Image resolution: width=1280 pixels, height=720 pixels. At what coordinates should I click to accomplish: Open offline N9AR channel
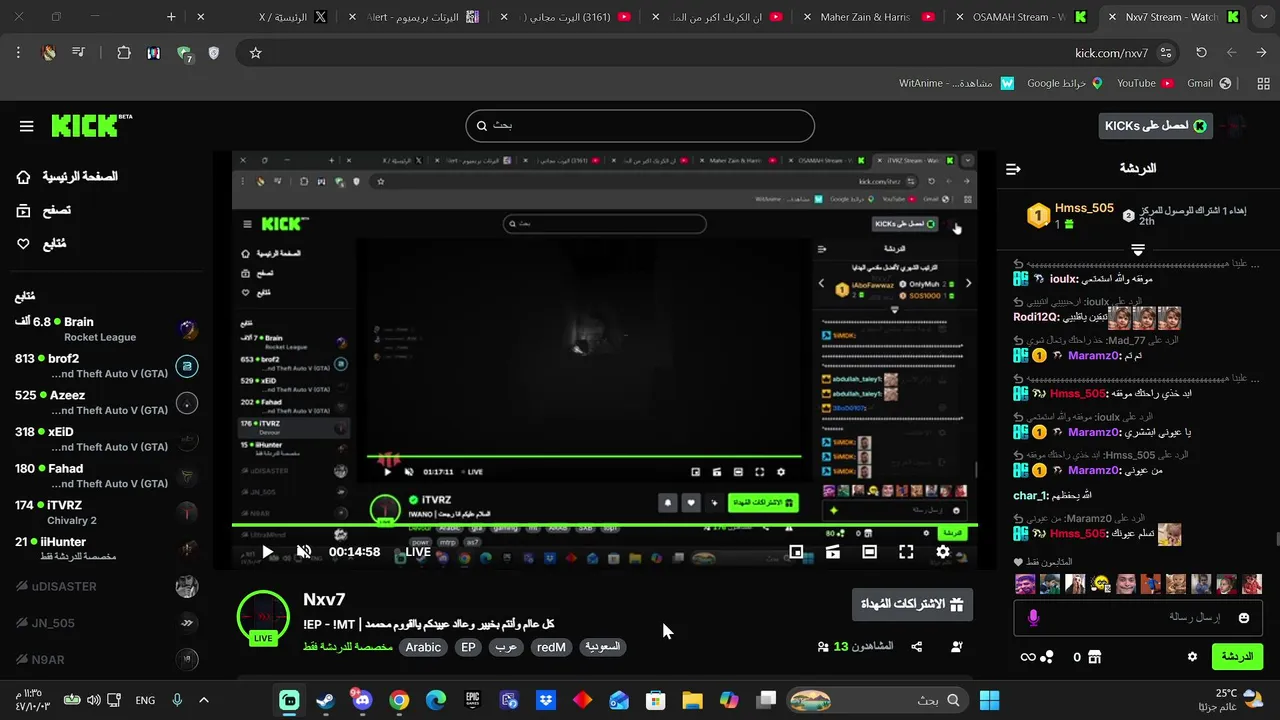105,659
